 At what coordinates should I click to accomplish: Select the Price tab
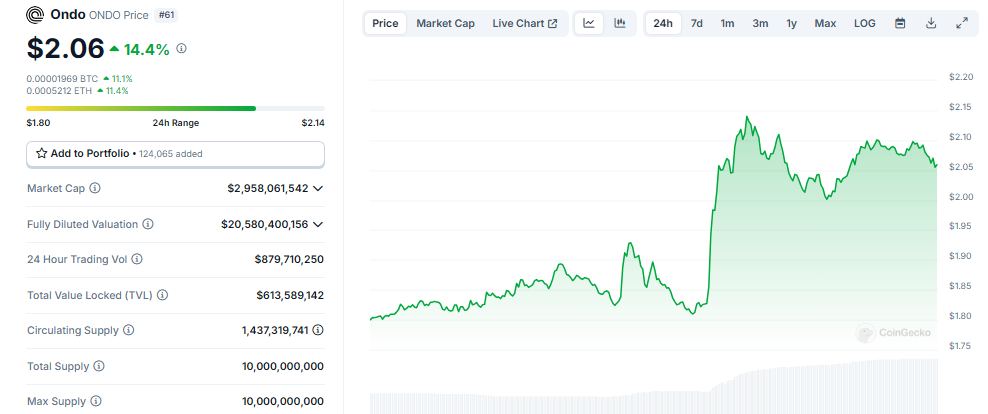point(385,23)
